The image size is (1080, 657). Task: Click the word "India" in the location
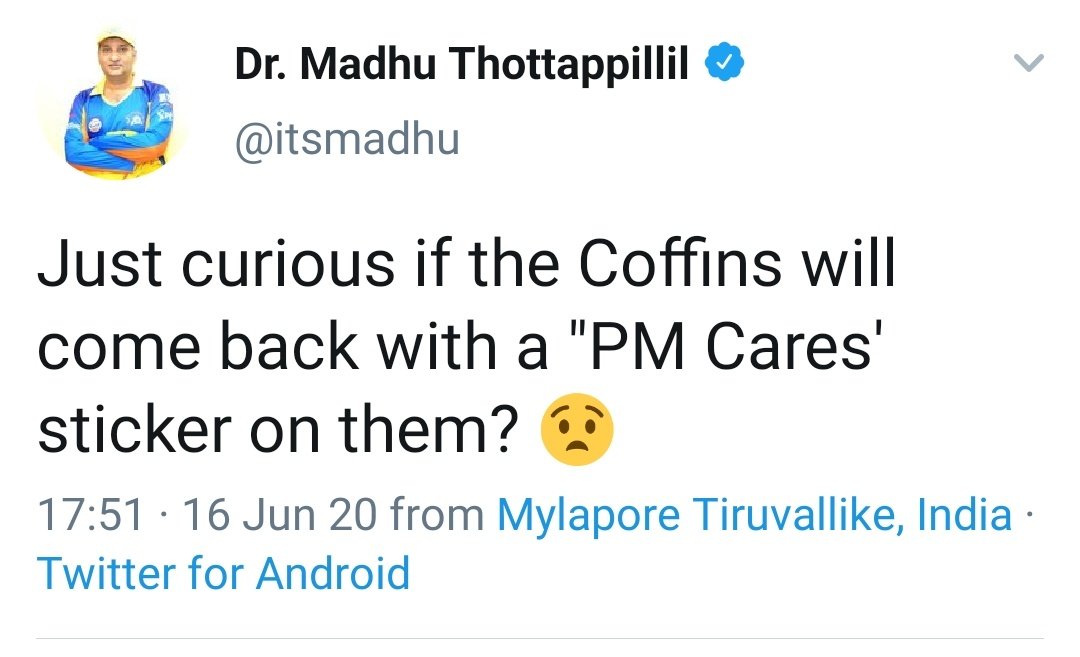tap(964, 516)
